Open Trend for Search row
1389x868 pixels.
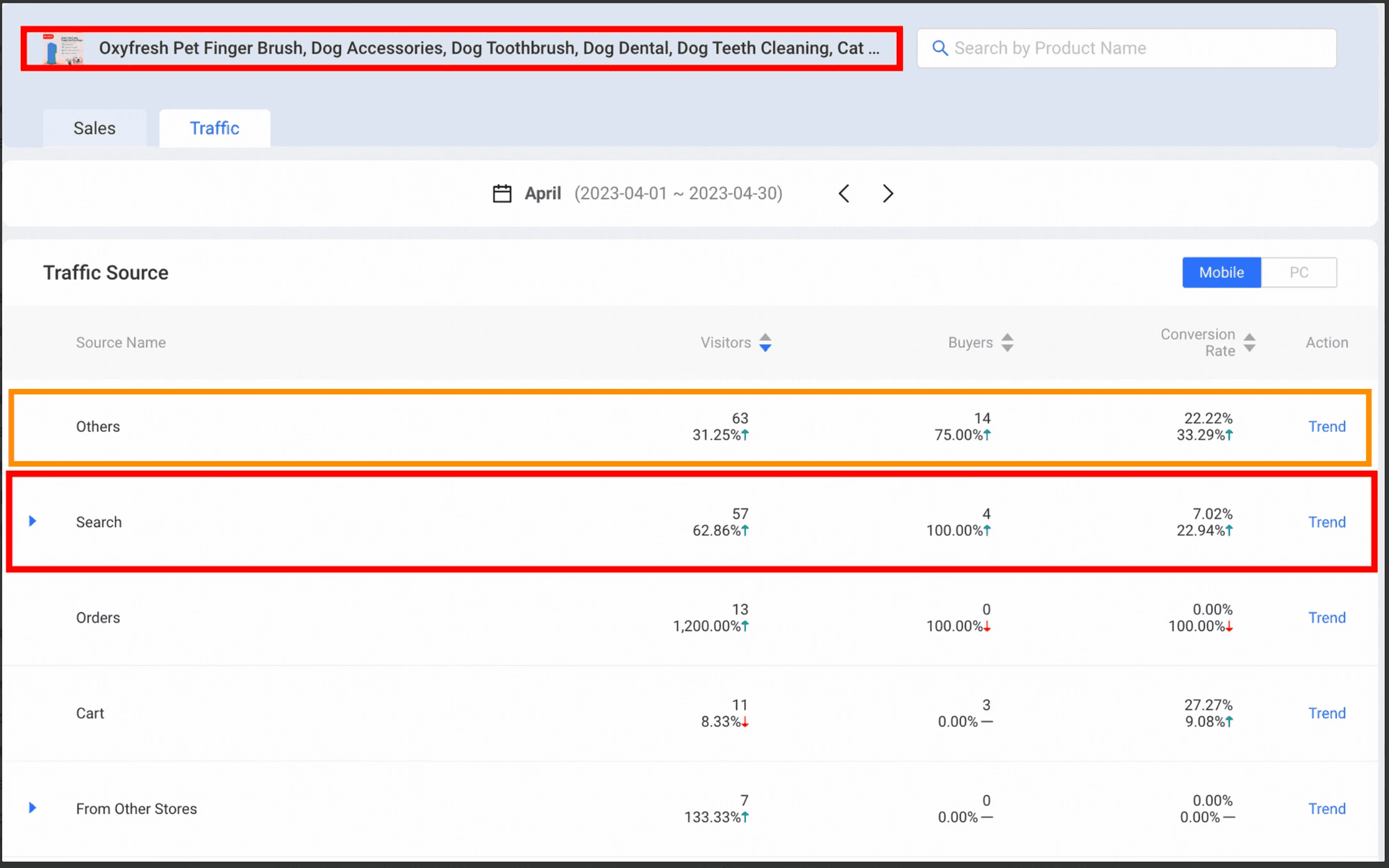pyautogui.click(x=1326, y=522)
